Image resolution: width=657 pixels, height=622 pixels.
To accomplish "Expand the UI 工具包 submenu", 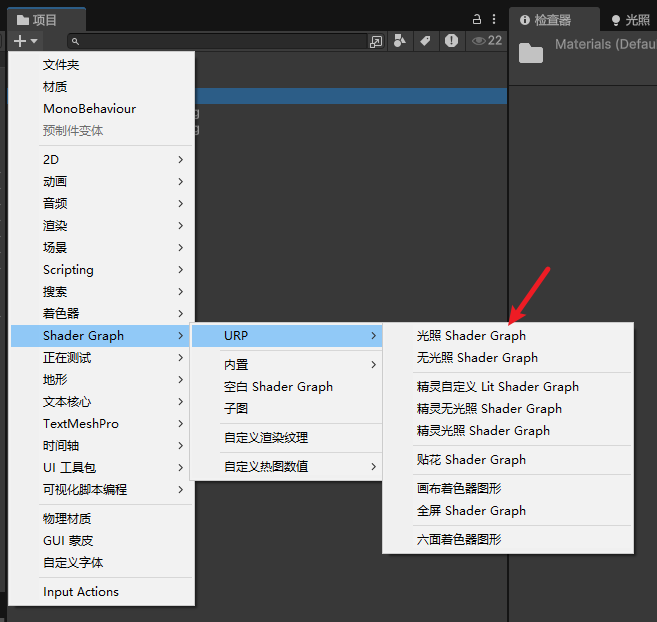I will coord(101,468).
